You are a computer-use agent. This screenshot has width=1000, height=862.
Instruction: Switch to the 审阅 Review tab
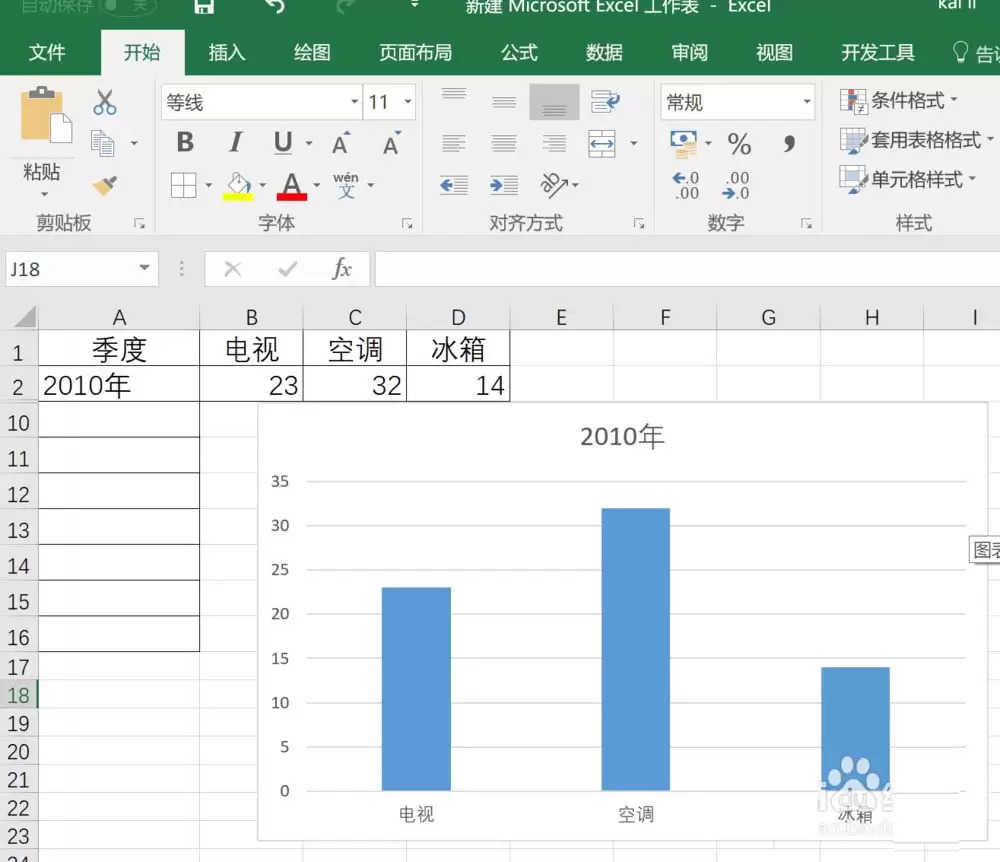689,52
